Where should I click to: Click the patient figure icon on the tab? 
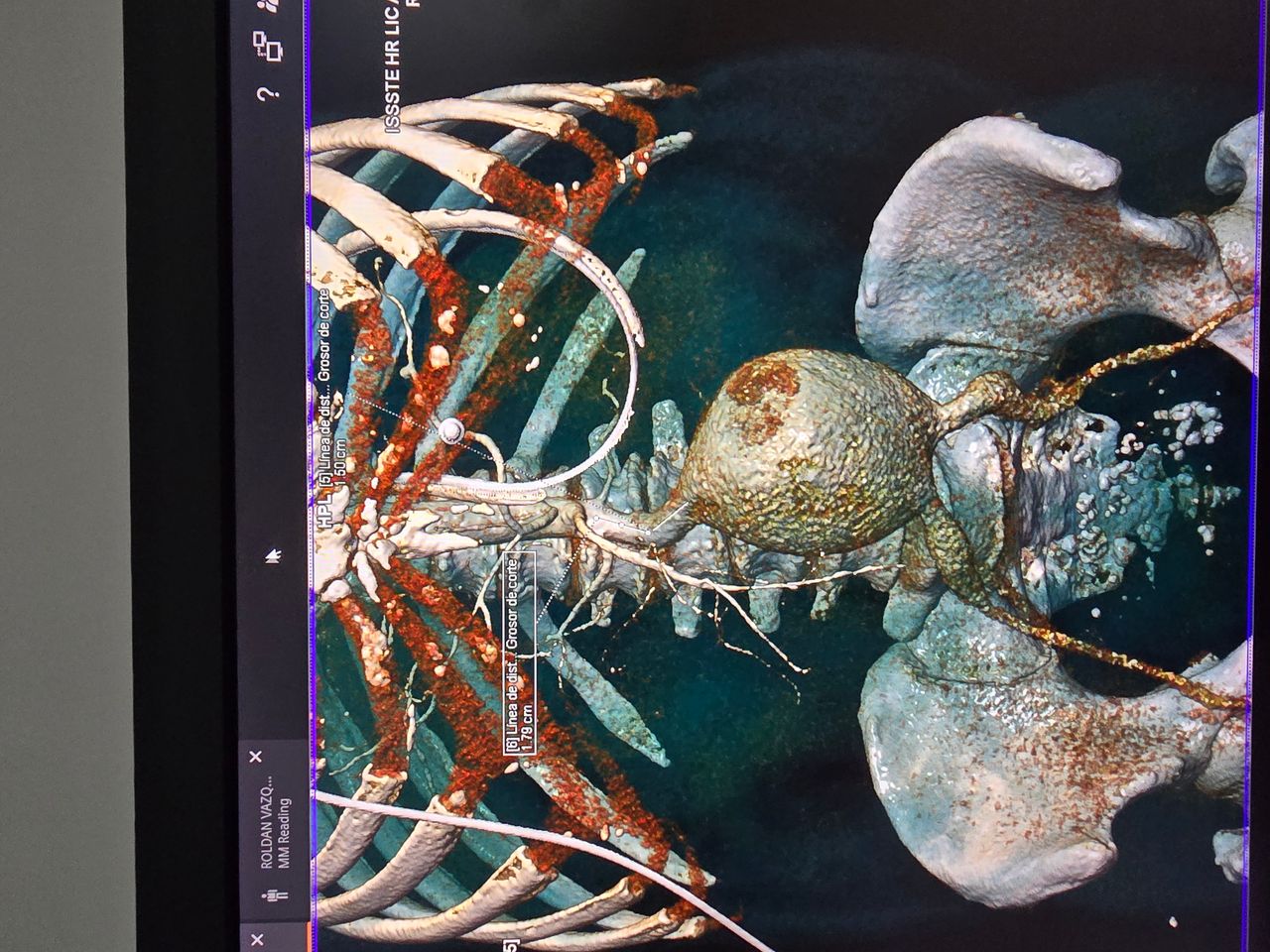point(273,895)
